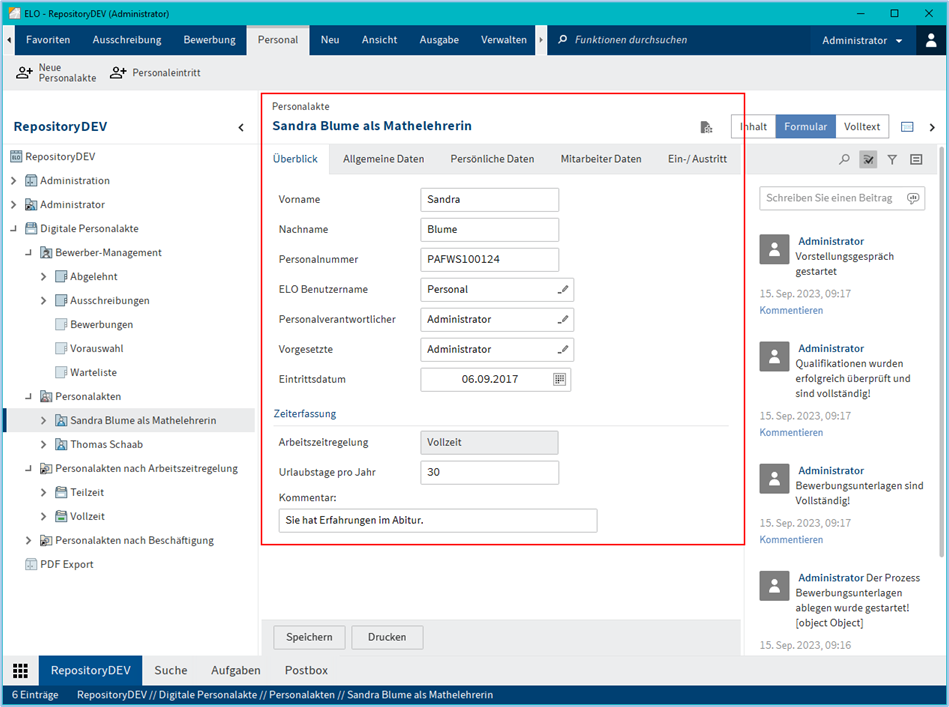The width and height of the screenshot is (949, 707).
Task: Click the Neue Personalakte ribbon icon
Action: click(25, 73)
